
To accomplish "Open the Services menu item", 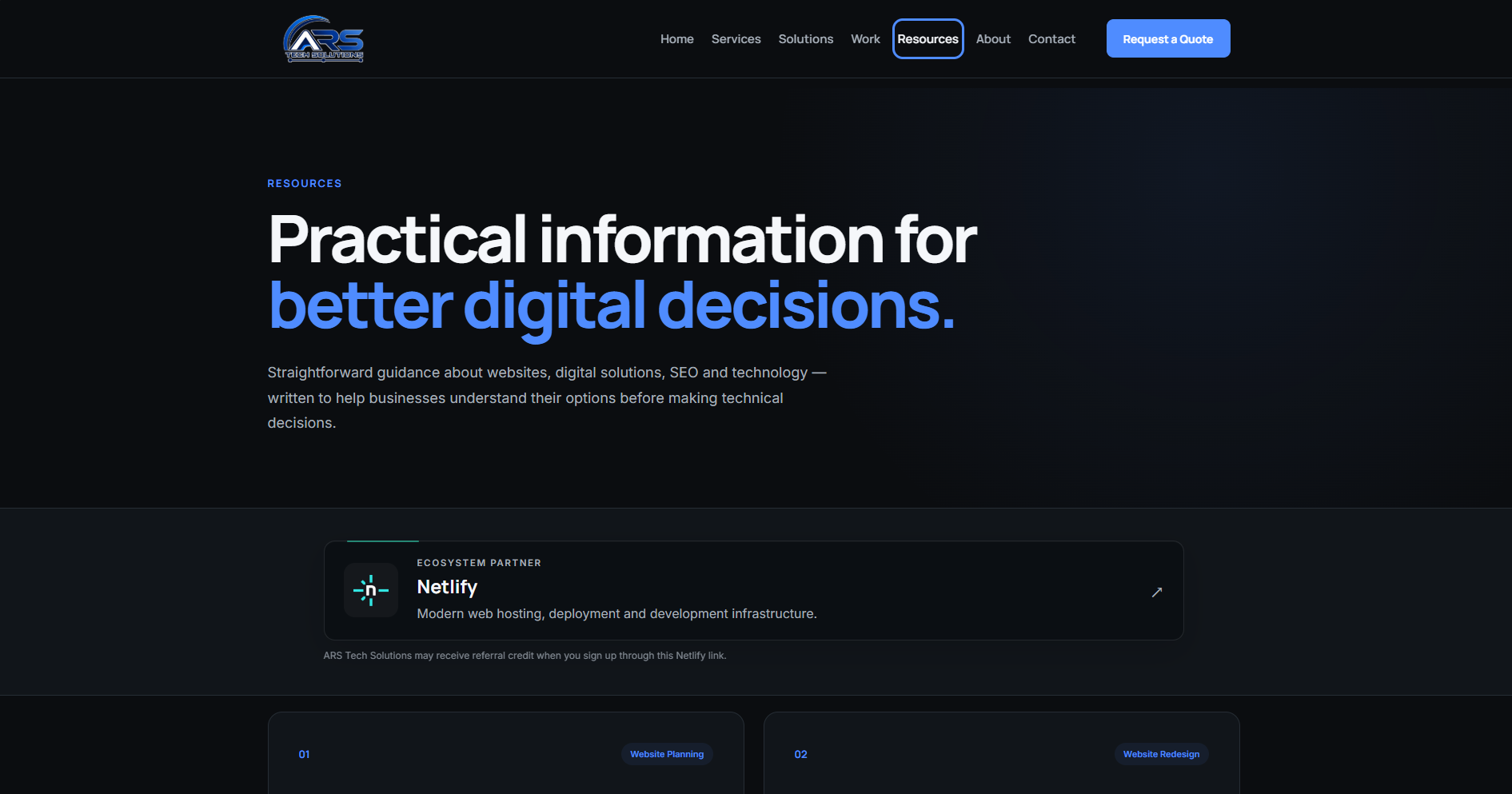I will 736,39.
